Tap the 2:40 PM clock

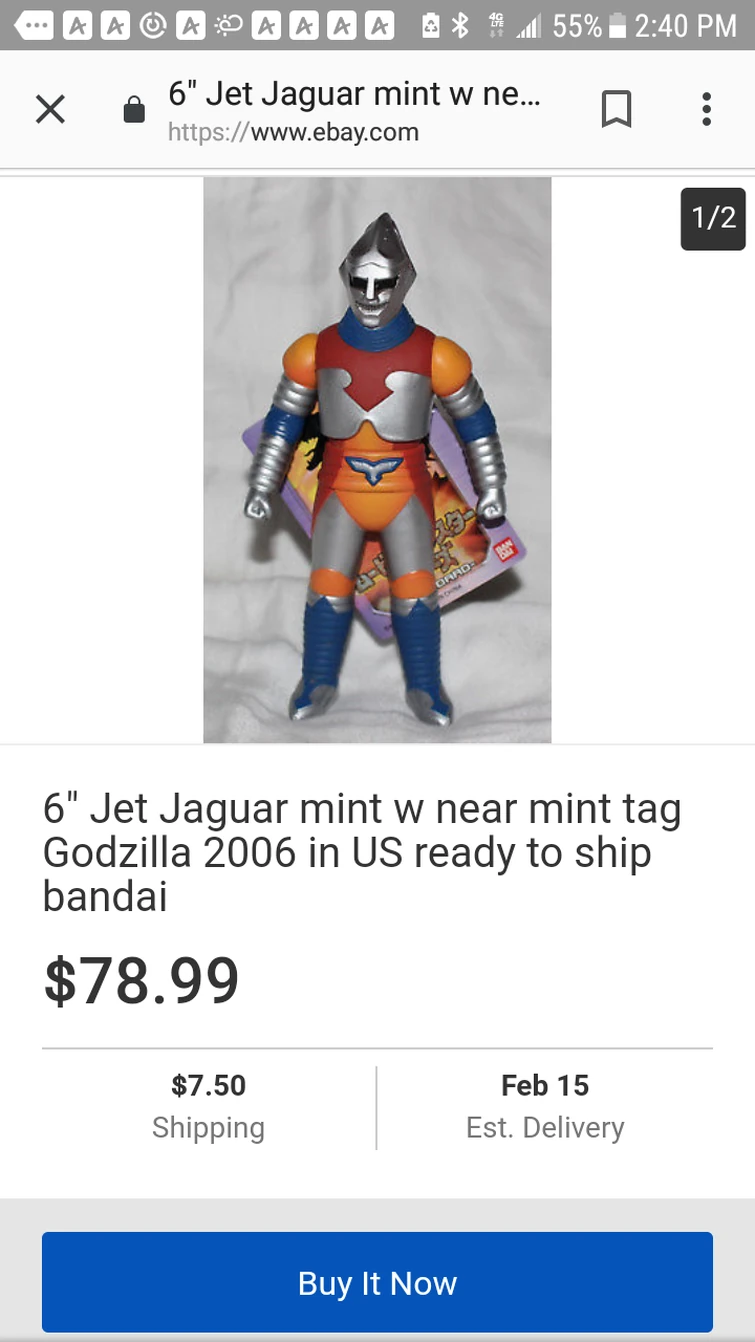[687, 25]
